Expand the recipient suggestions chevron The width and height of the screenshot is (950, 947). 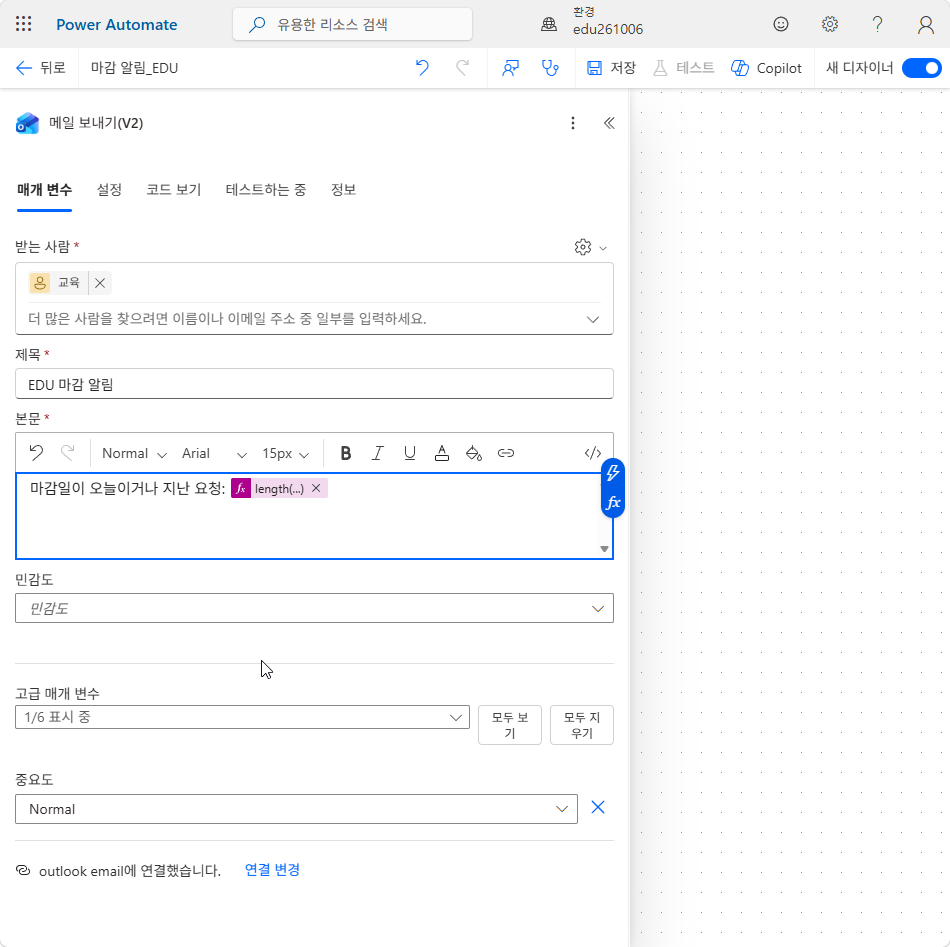click(x=593, y=319)
